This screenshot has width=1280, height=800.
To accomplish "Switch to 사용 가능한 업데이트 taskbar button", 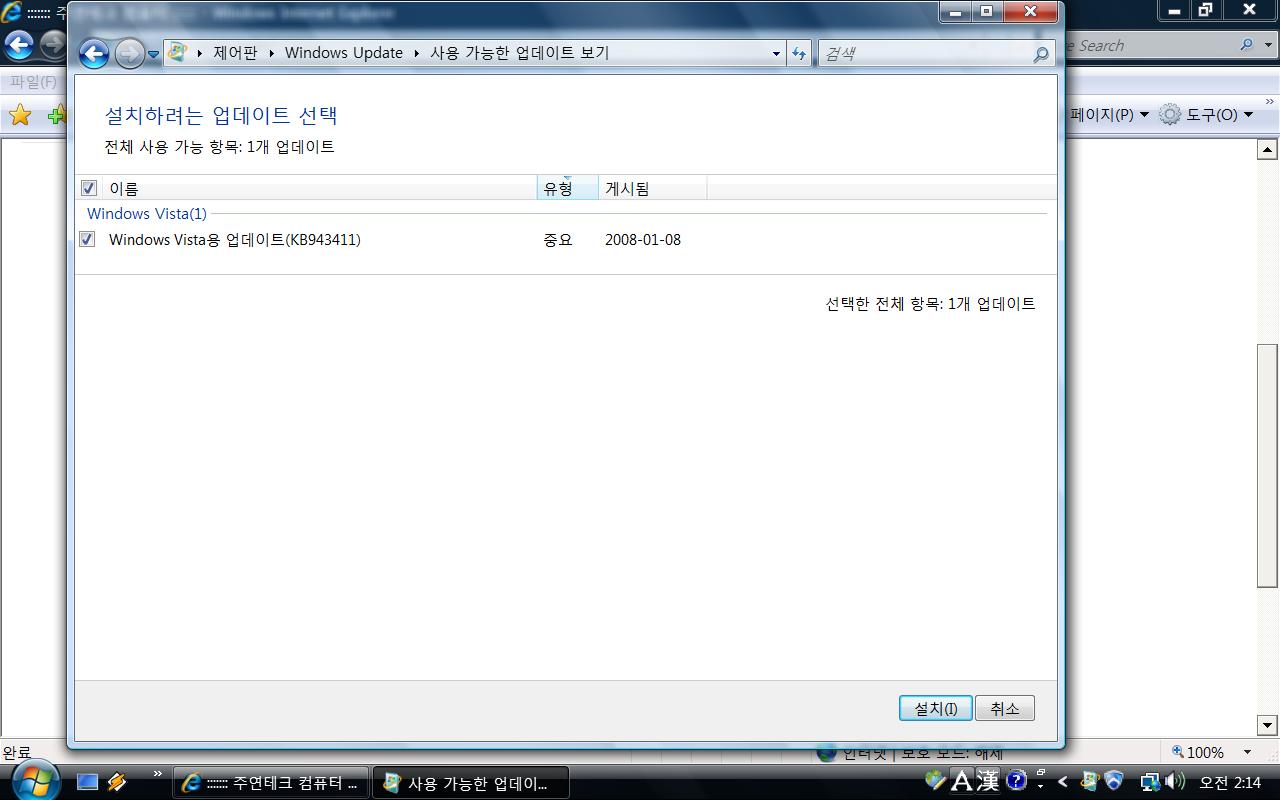I will pos(471,783).
